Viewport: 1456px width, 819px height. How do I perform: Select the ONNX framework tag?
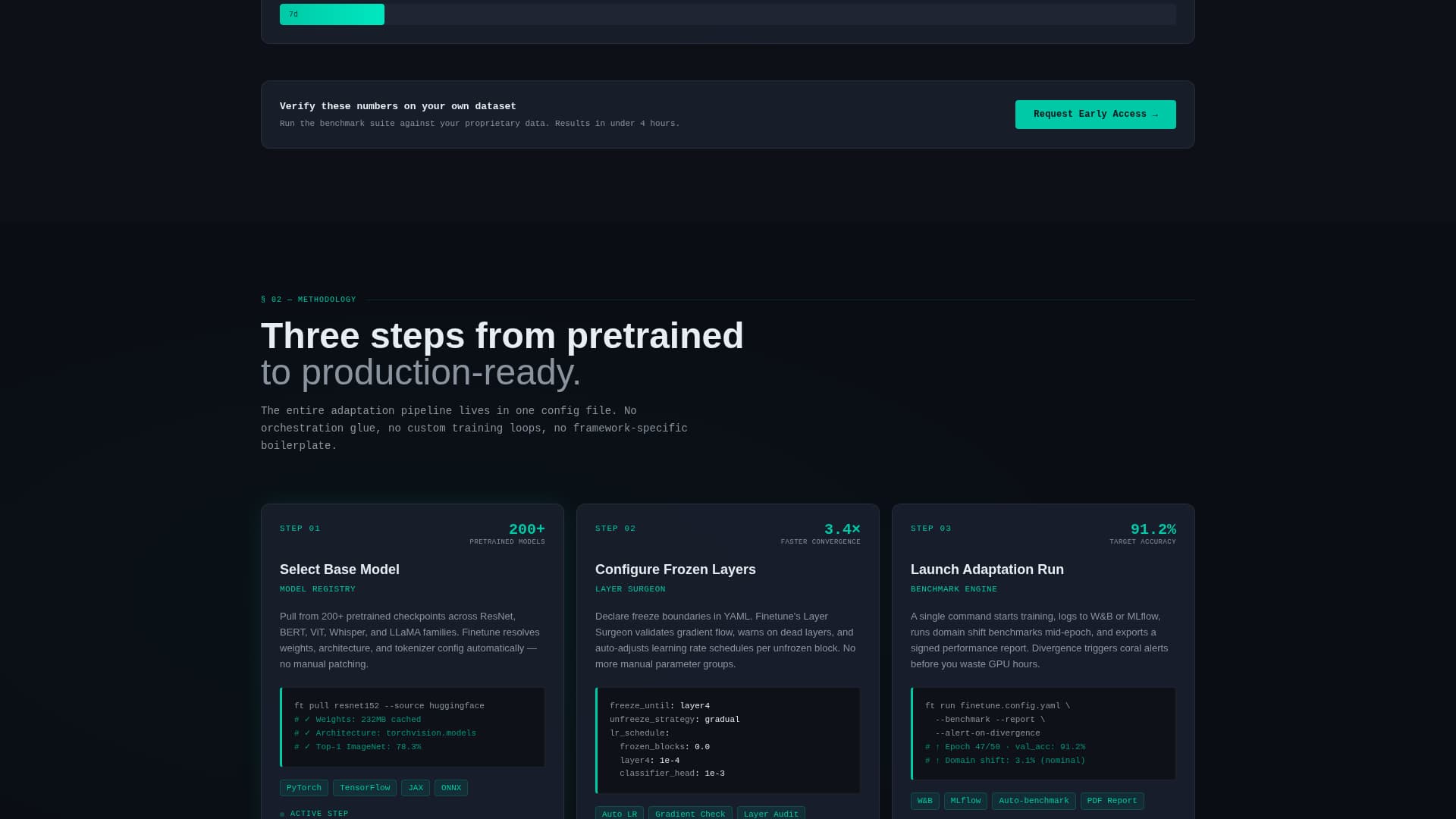click(451, 788)
